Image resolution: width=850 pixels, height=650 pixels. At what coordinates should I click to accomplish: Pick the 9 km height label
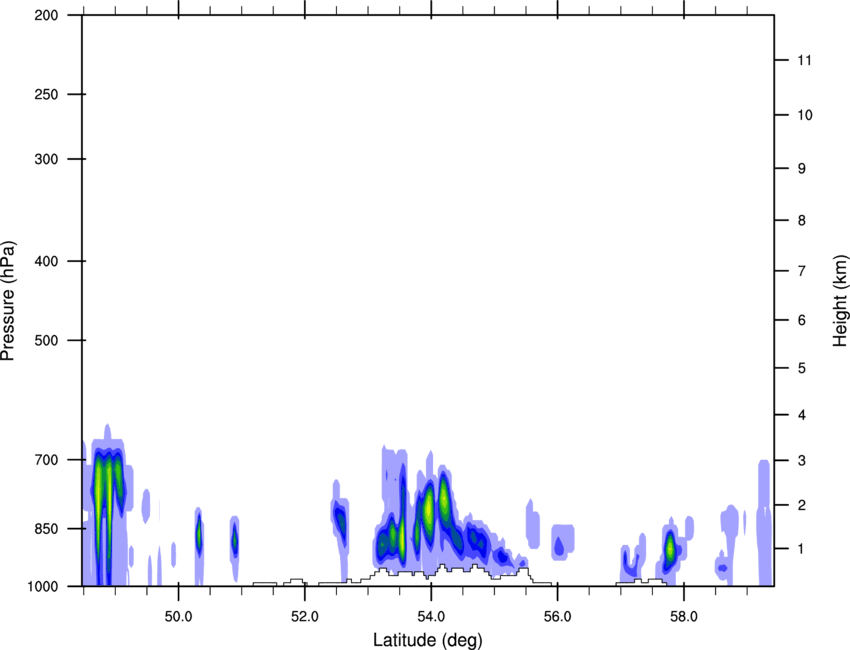[802, 169]
